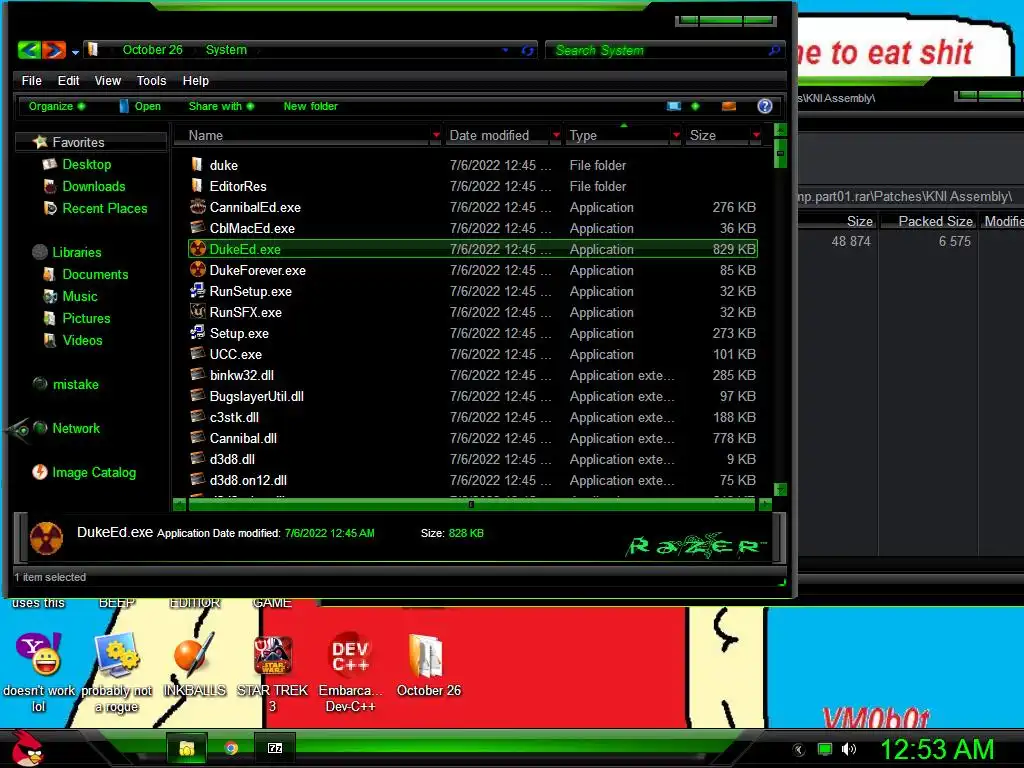Click the New folder button
The image size is (1024, 768).
(x=310, y=106)
